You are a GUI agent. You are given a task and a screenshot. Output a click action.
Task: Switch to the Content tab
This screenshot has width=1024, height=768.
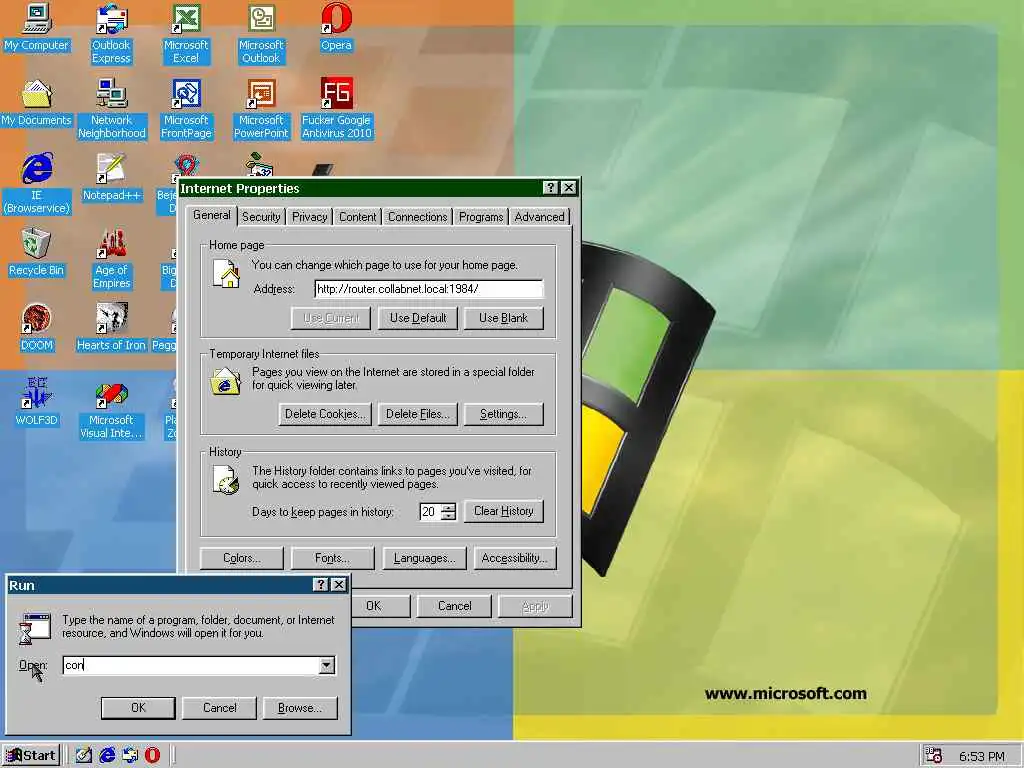357,217
